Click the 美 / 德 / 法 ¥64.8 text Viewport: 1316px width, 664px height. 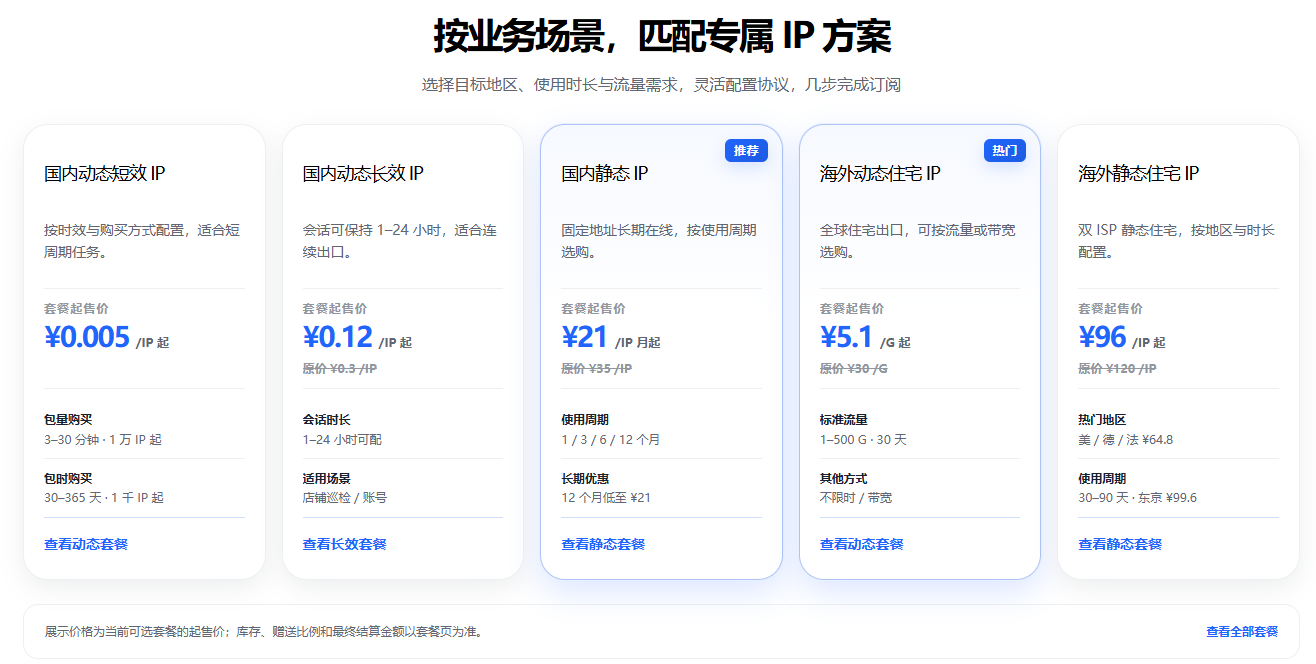1126,439
